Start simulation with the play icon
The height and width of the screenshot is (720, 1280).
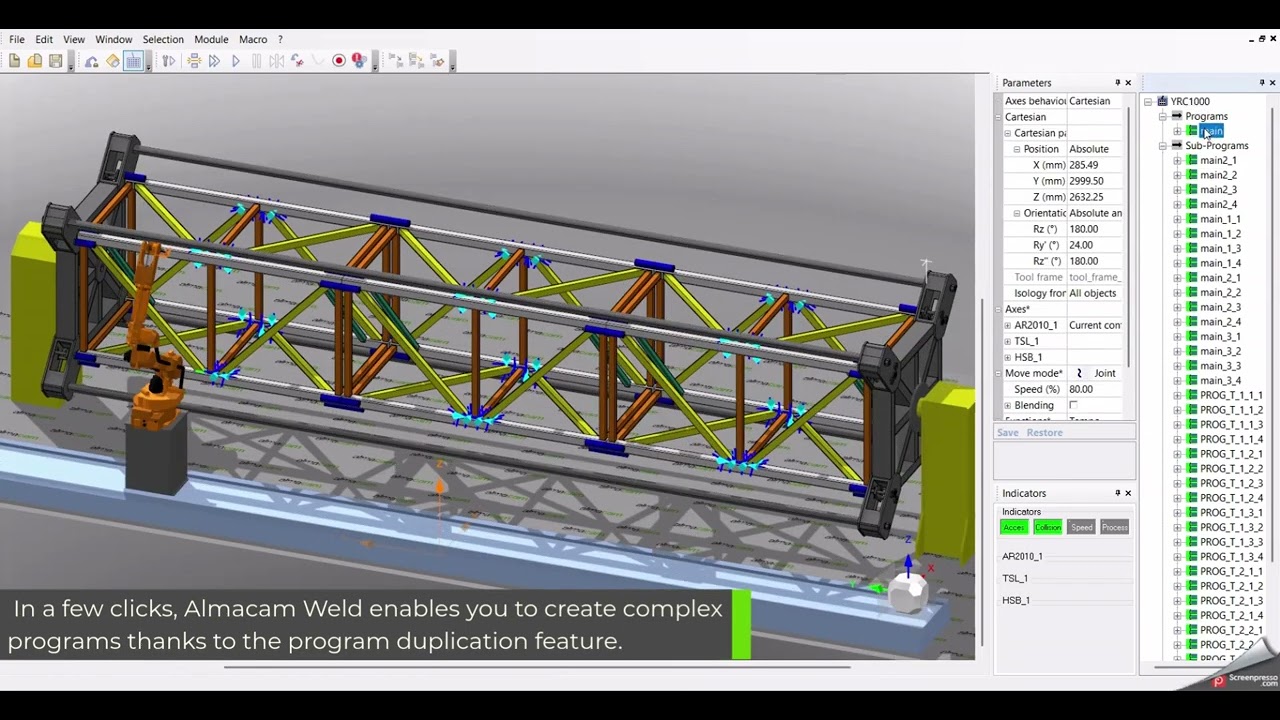click(x=236, y=61)
